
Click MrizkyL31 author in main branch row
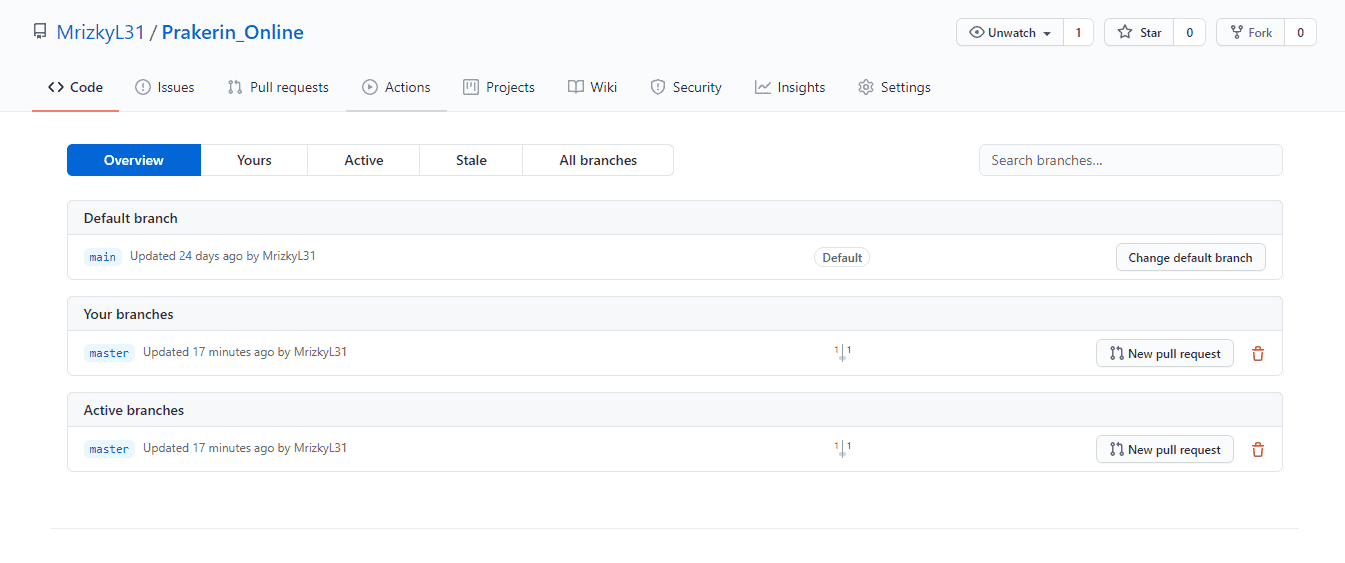point(289,256)
